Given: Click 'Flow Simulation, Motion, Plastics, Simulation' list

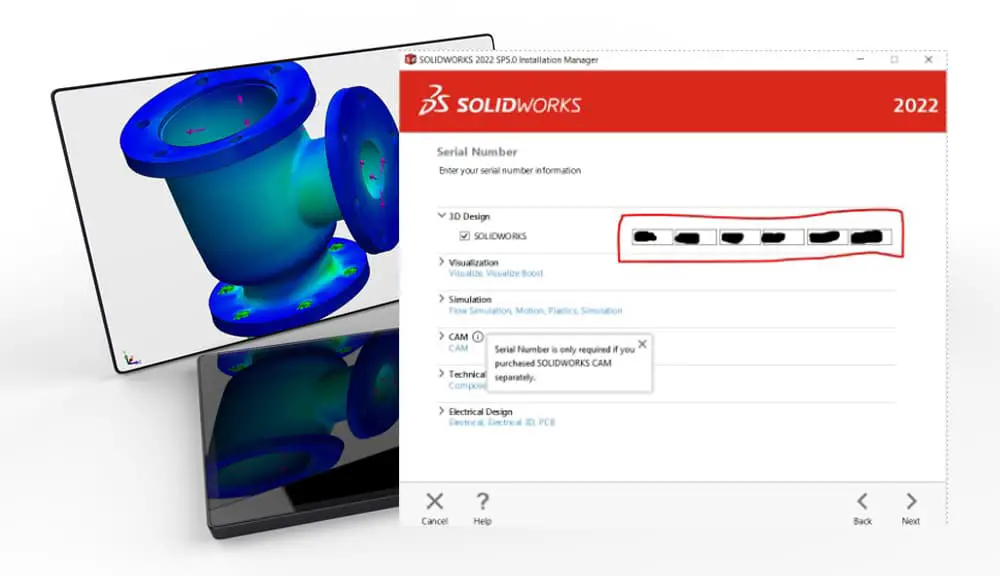Looking at the screenshot, I should 535,311.
